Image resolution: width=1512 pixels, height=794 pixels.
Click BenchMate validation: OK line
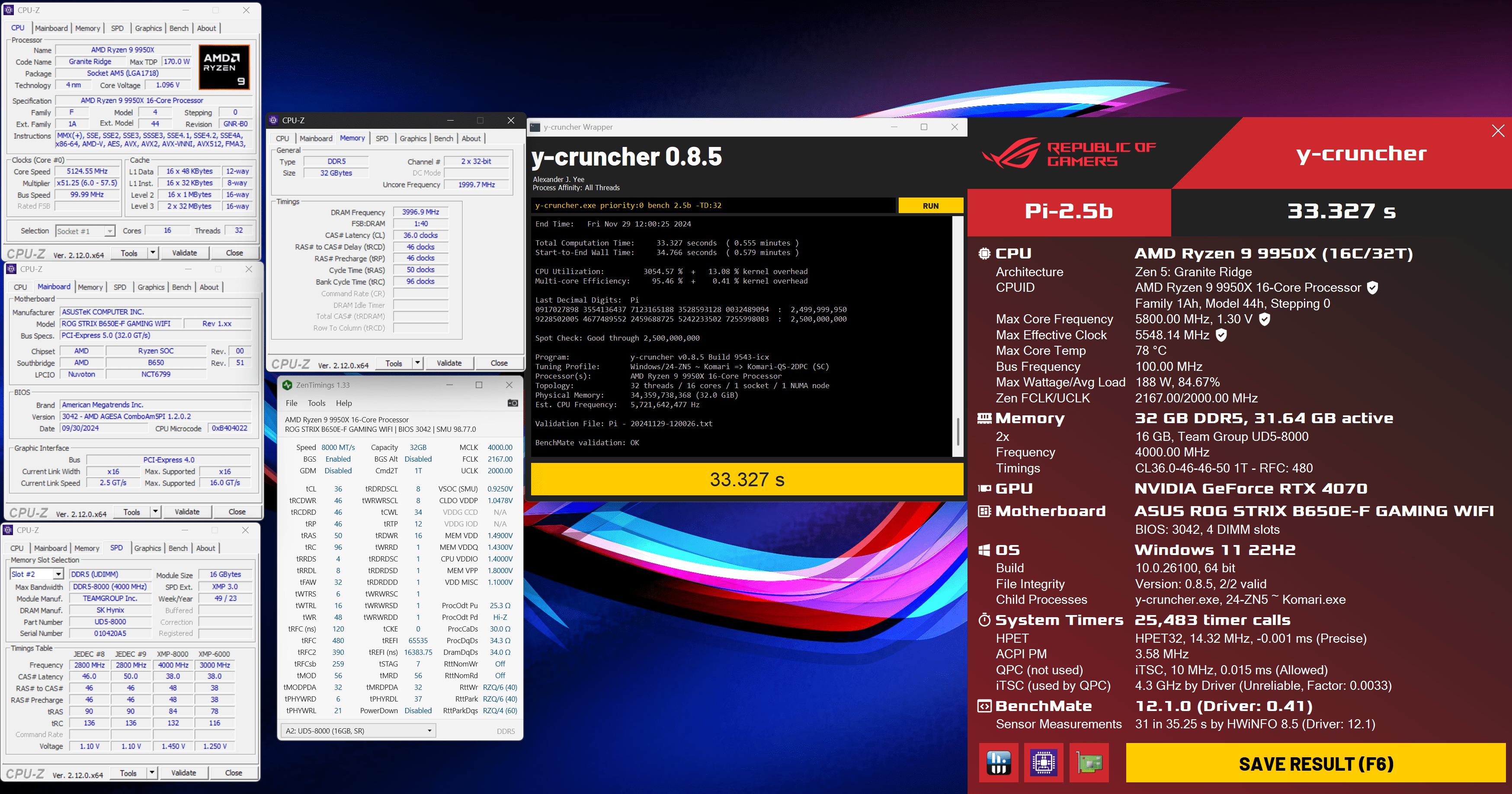point(587,443)
